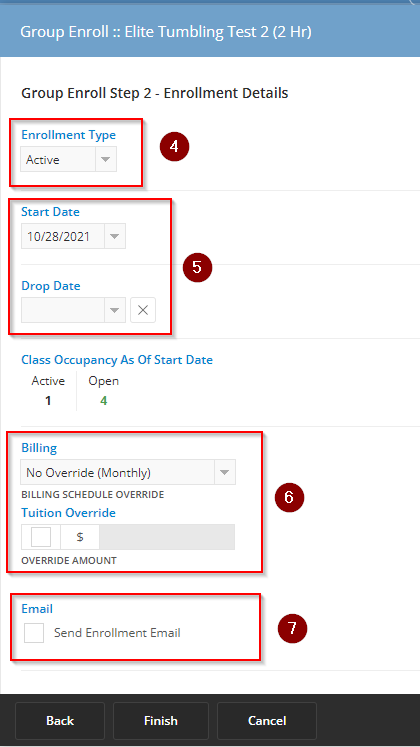Click the No Override (Monthly) text
The width and height of the screenshot is (420, 747).
89,473
